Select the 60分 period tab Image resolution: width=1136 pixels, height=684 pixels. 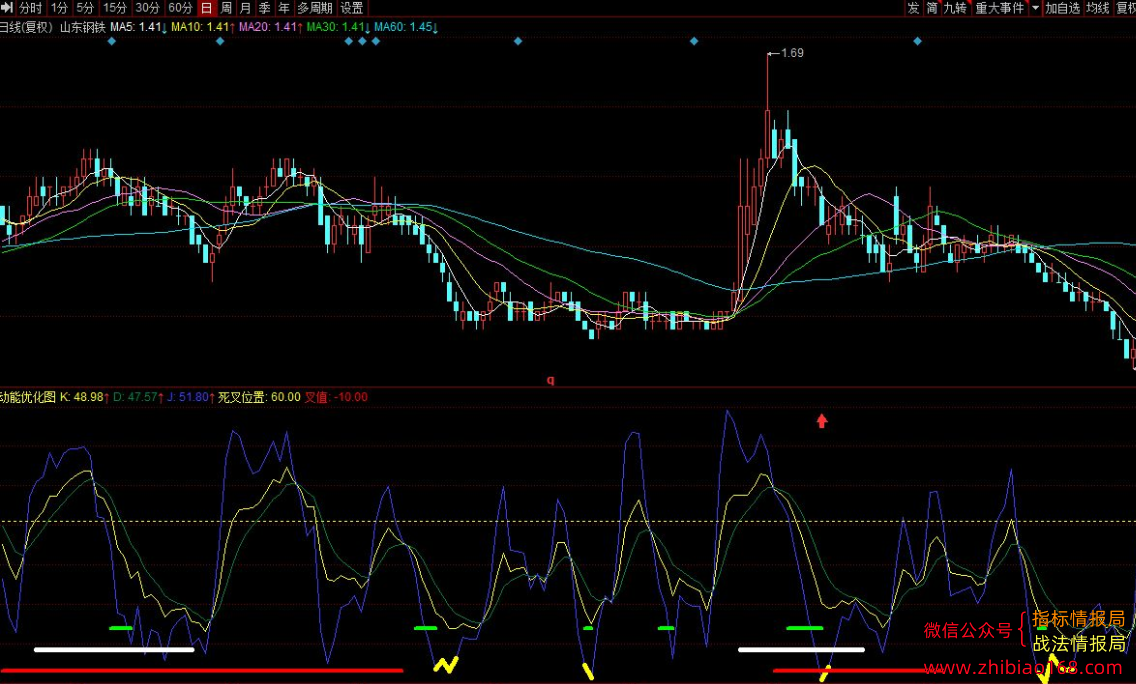pos(180,8)
